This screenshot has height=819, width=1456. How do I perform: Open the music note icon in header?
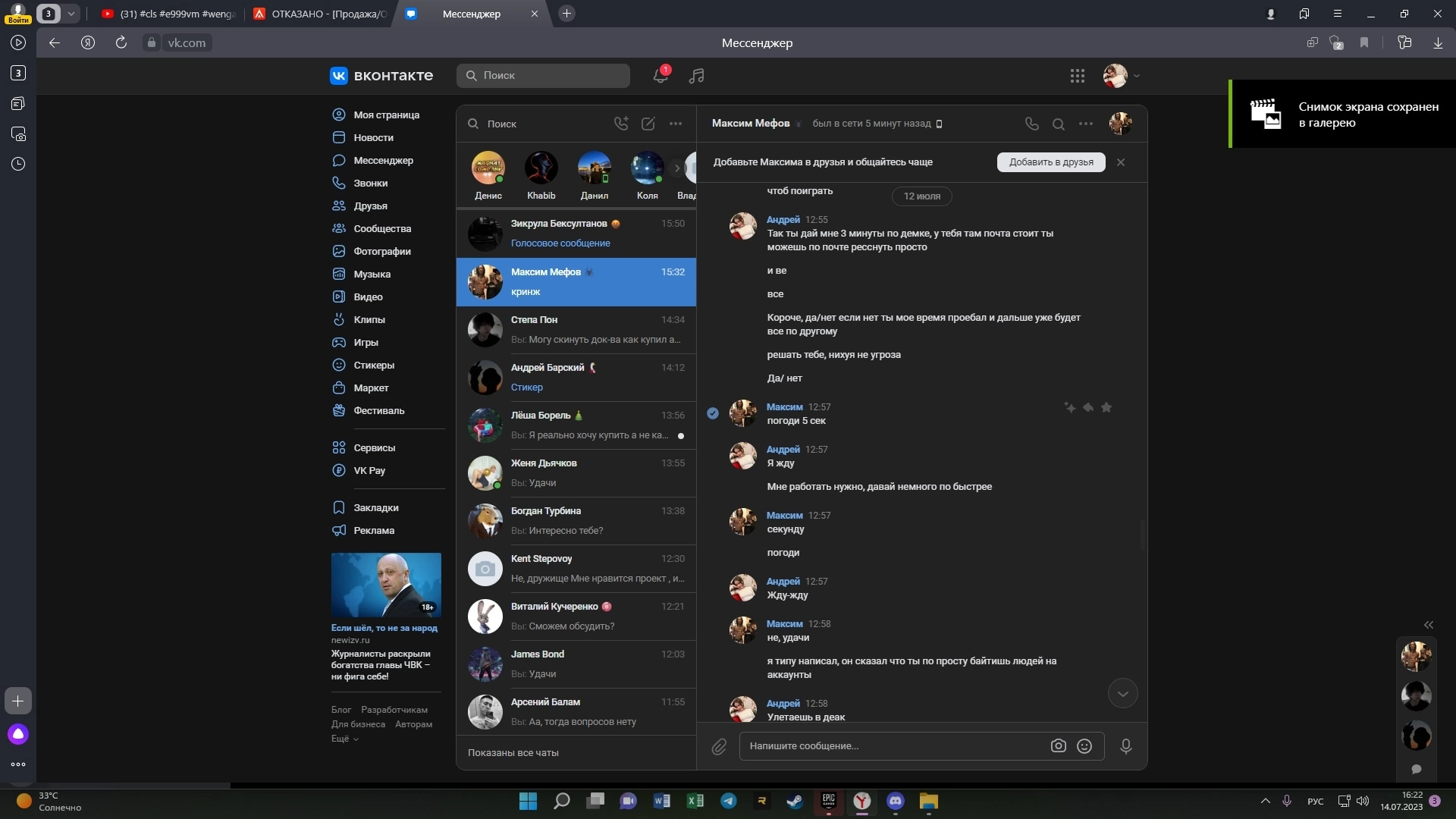click(696, 76)
